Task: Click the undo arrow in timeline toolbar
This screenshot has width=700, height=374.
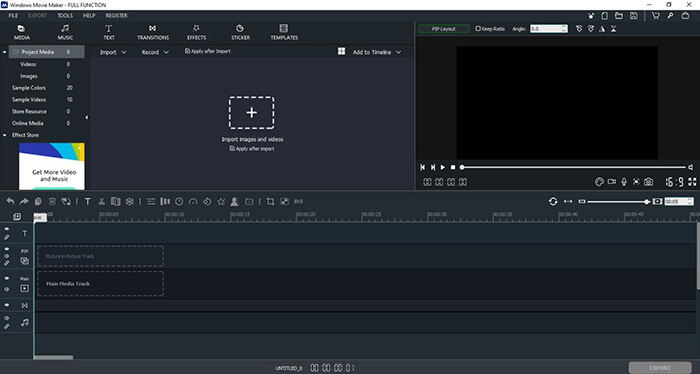Action: (x=10, y=202)
